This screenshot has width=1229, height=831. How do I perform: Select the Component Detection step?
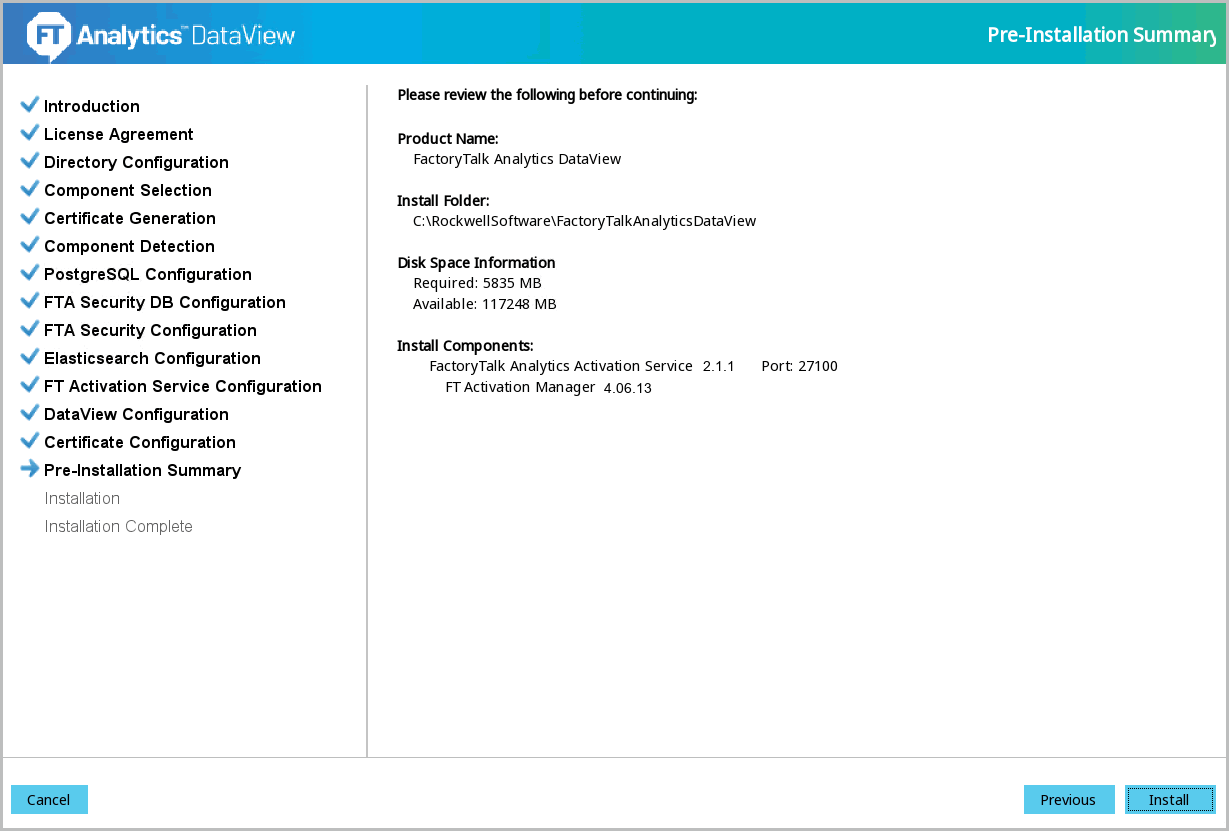(129, 246)
